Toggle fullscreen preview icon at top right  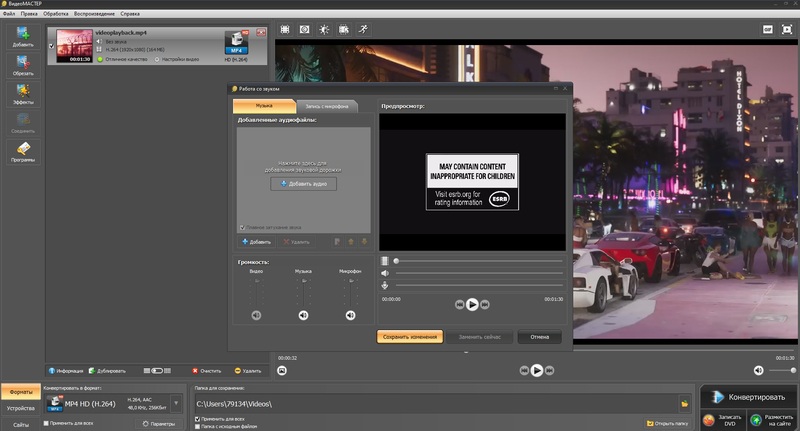coord(787,30)
